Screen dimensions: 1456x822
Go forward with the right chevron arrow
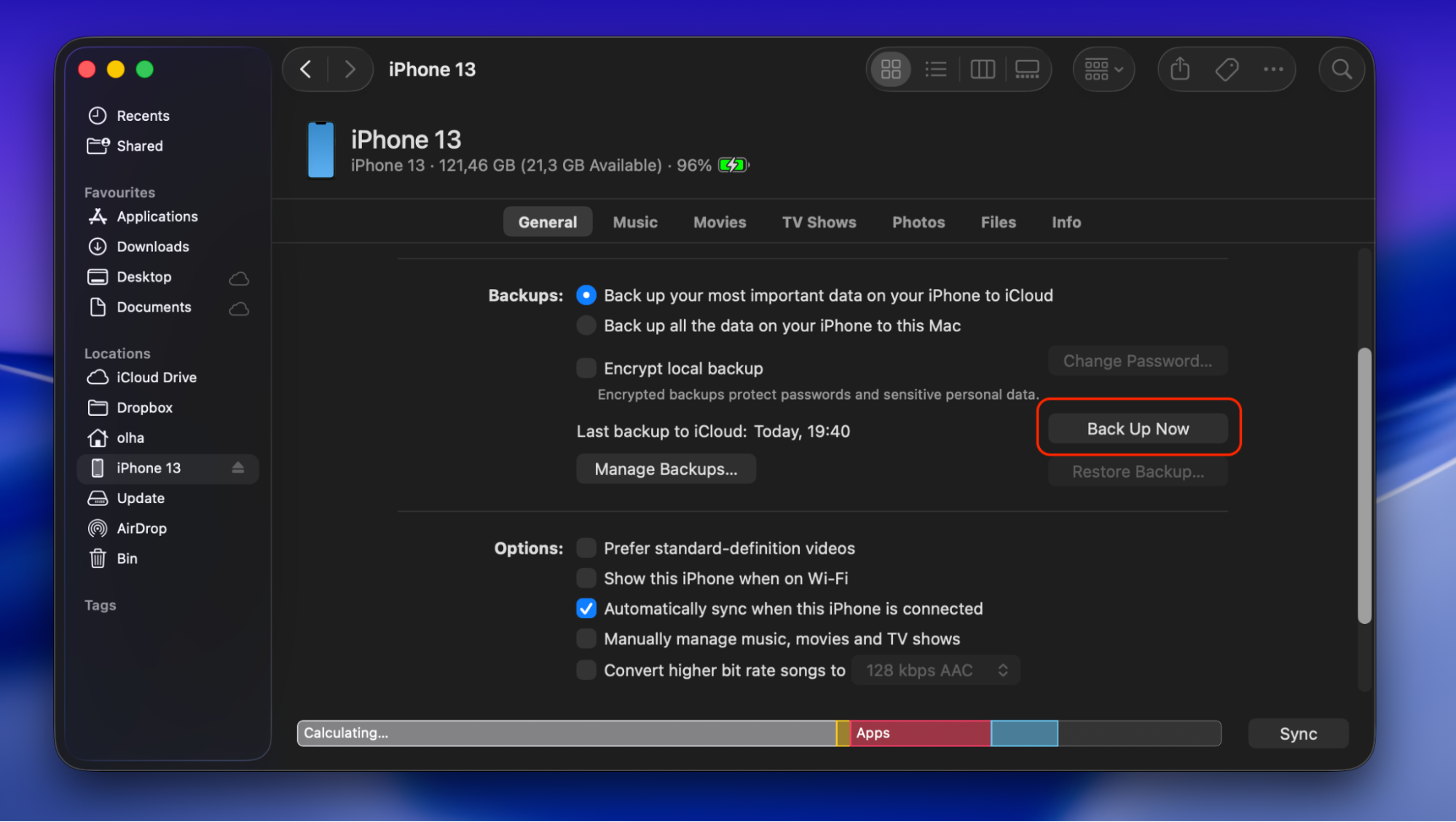[350, 70]
